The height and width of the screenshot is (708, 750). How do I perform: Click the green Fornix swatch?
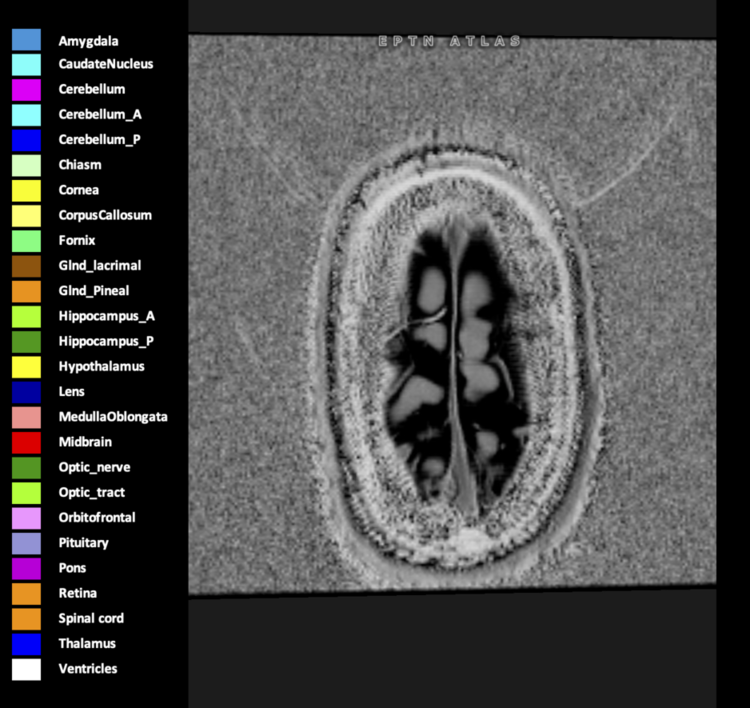click(26, 241)
